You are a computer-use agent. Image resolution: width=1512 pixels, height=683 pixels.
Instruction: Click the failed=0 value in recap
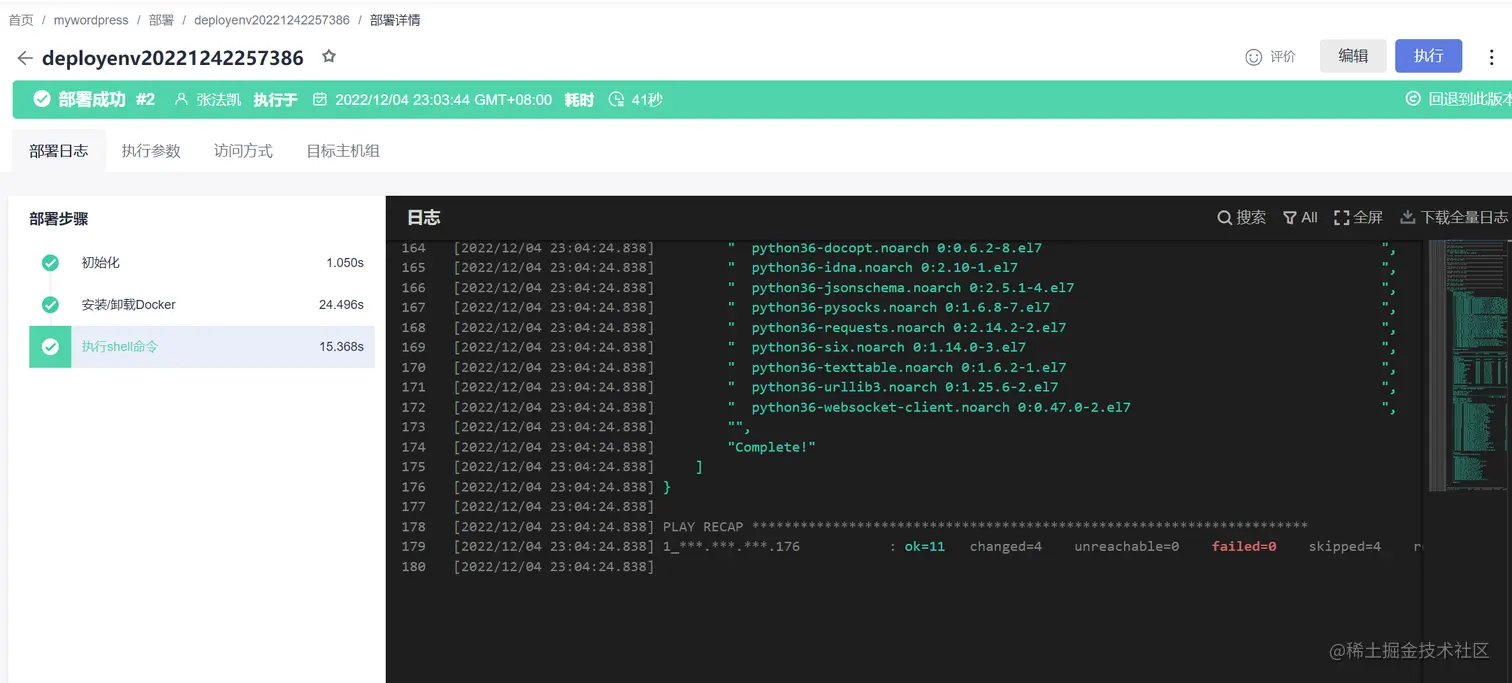(1244, 547)
